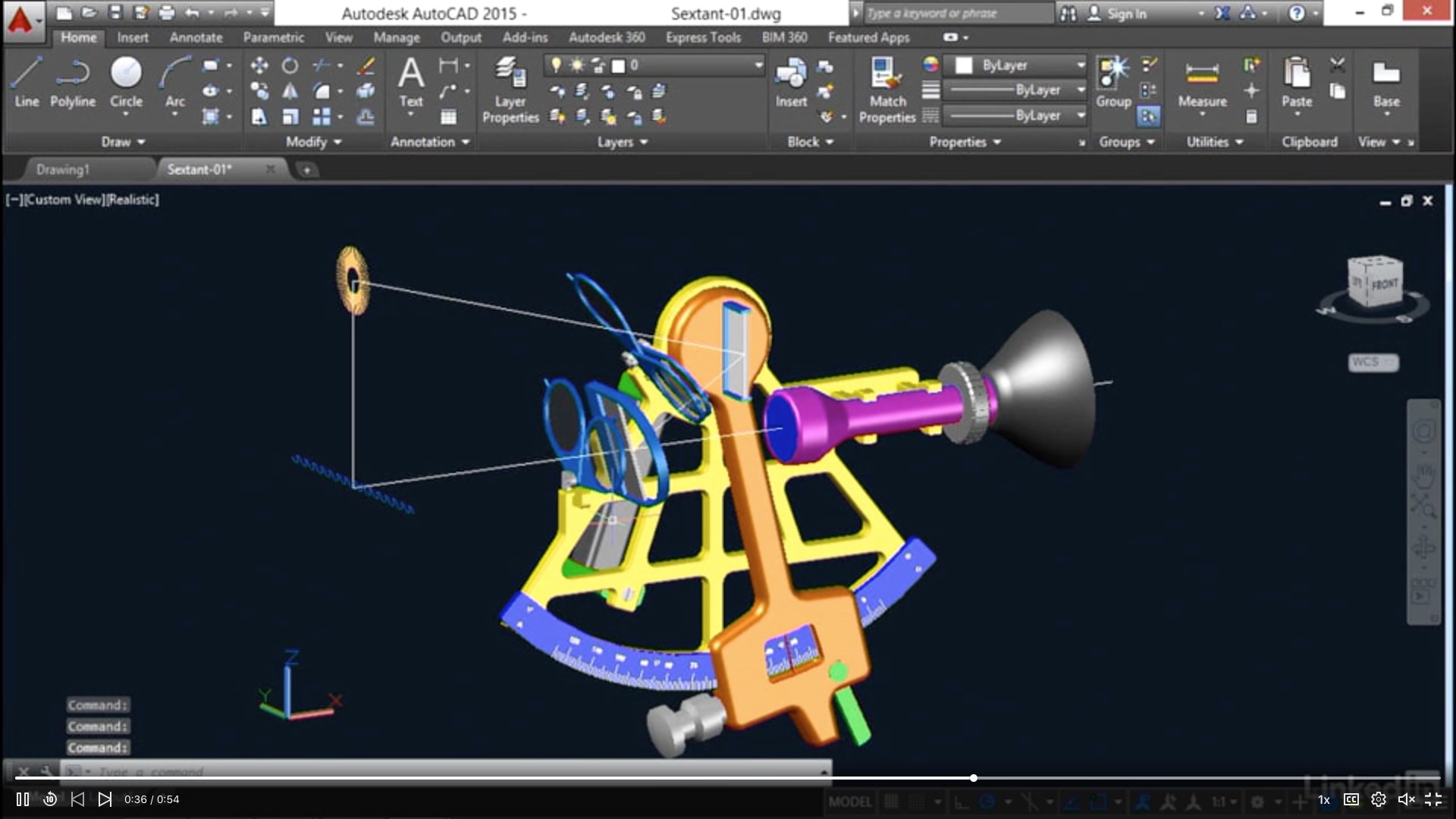Image resolution: width=1456 pixels, height=819 pixels.
Task: Change the 1x playback speed
Action: click(1324, 799)
